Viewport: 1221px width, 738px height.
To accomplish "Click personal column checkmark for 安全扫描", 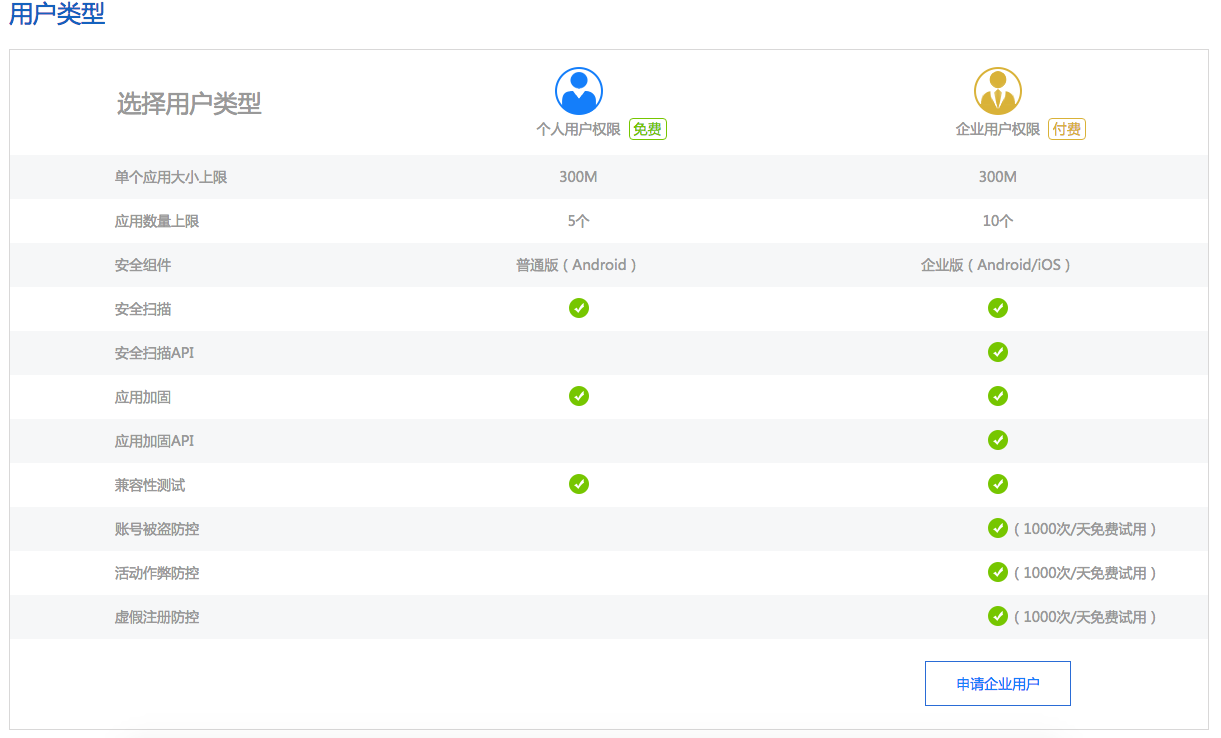I will click(579, 308).
